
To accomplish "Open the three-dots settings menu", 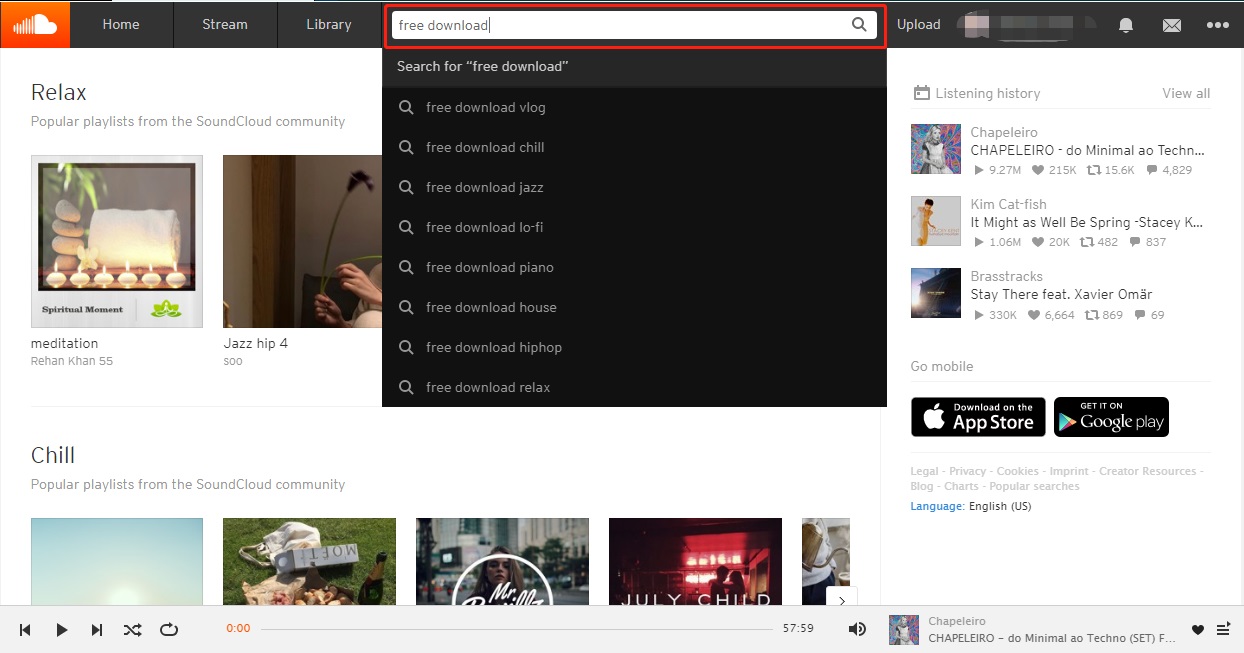I will click(1217, 25).
